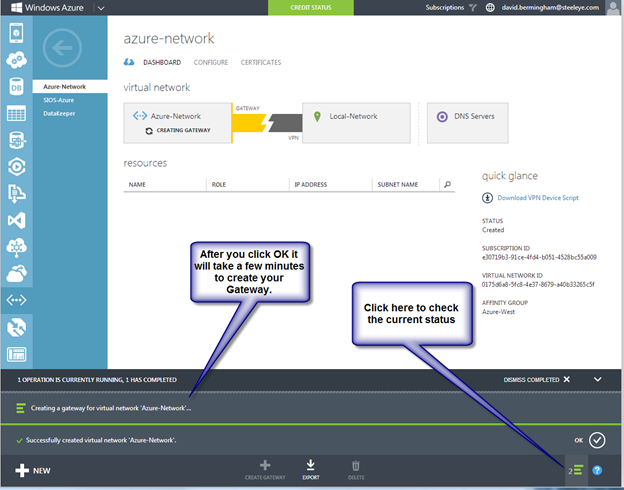The height and width of the screenshot is (490, 624).
Task: Open SQL Databases (DB) sidebar icon
Action: pyautogui.click(x=16, y=88)
